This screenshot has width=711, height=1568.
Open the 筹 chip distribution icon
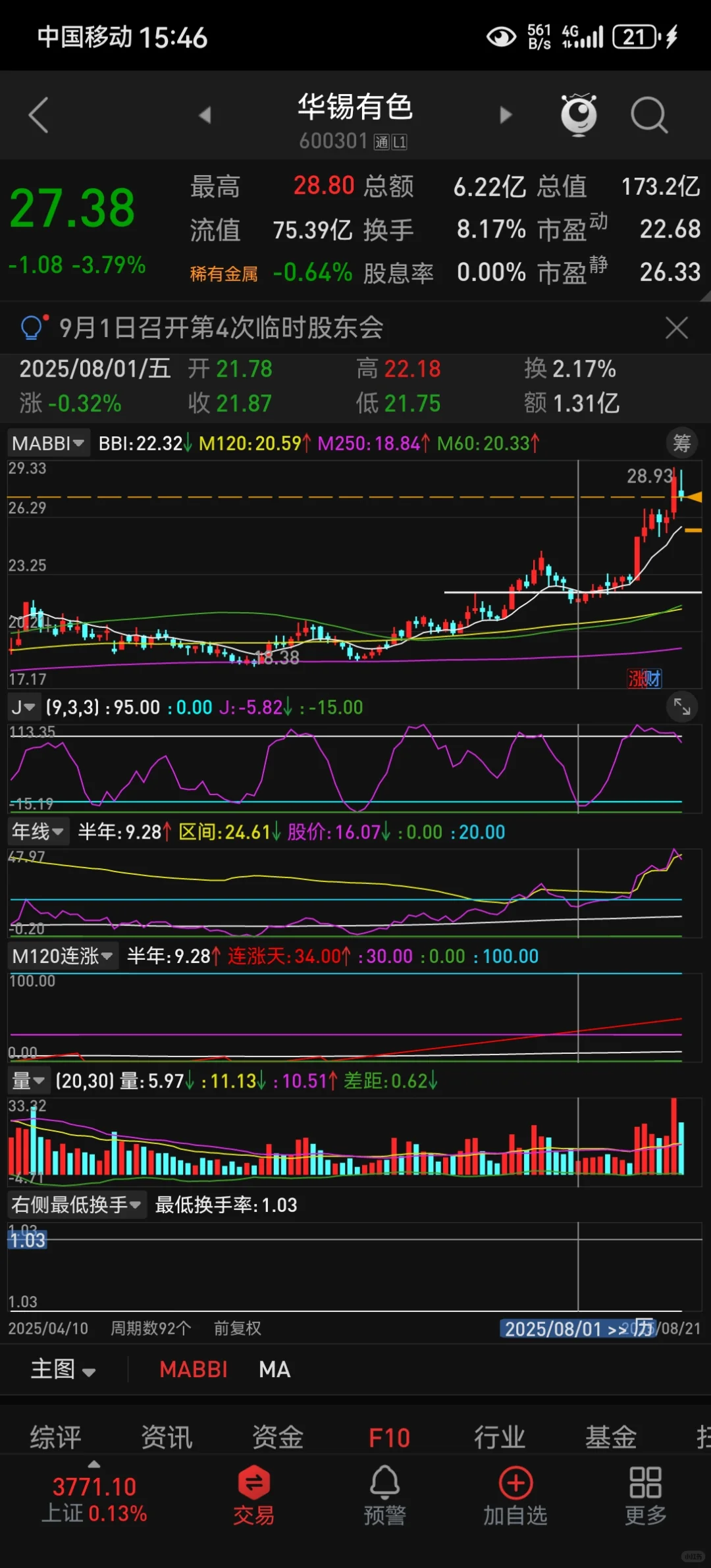[682, 443]
